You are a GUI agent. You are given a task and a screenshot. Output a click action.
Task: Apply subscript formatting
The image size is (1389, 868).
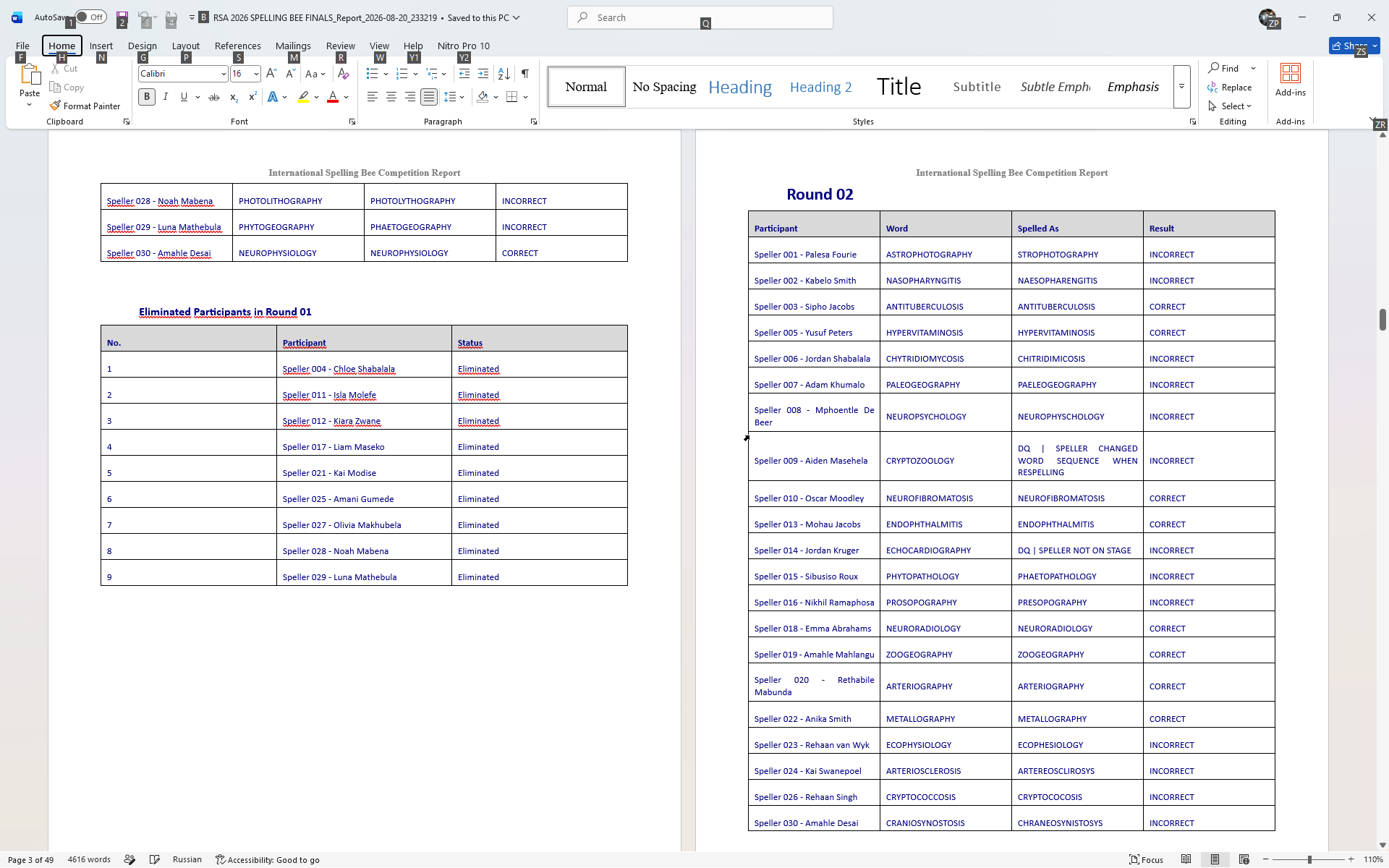click(x=233, y=97)
